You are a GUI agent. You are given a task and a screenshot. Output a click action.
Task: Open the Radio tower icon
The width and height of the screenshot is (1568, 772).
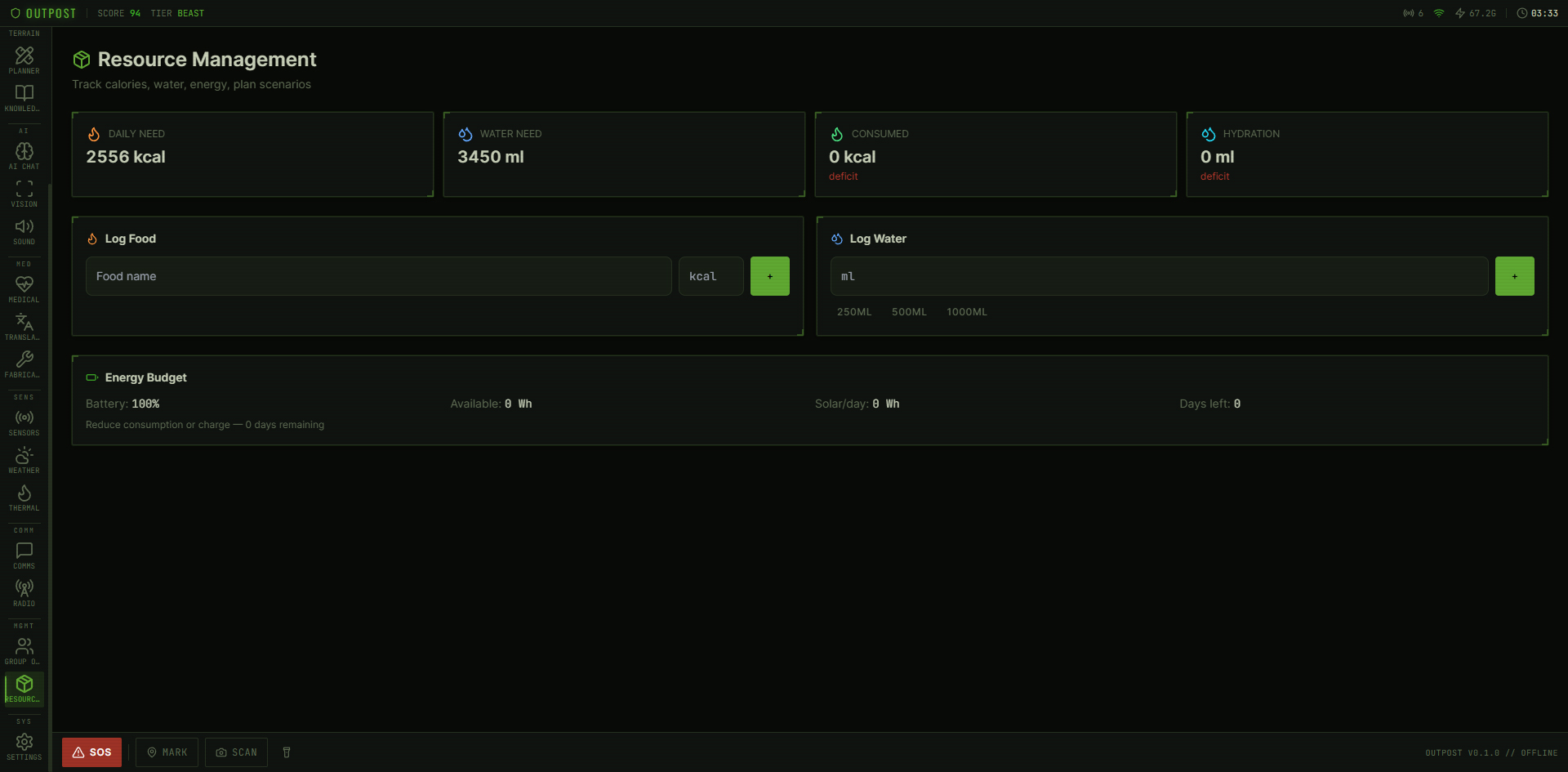(x=24, y=593)
